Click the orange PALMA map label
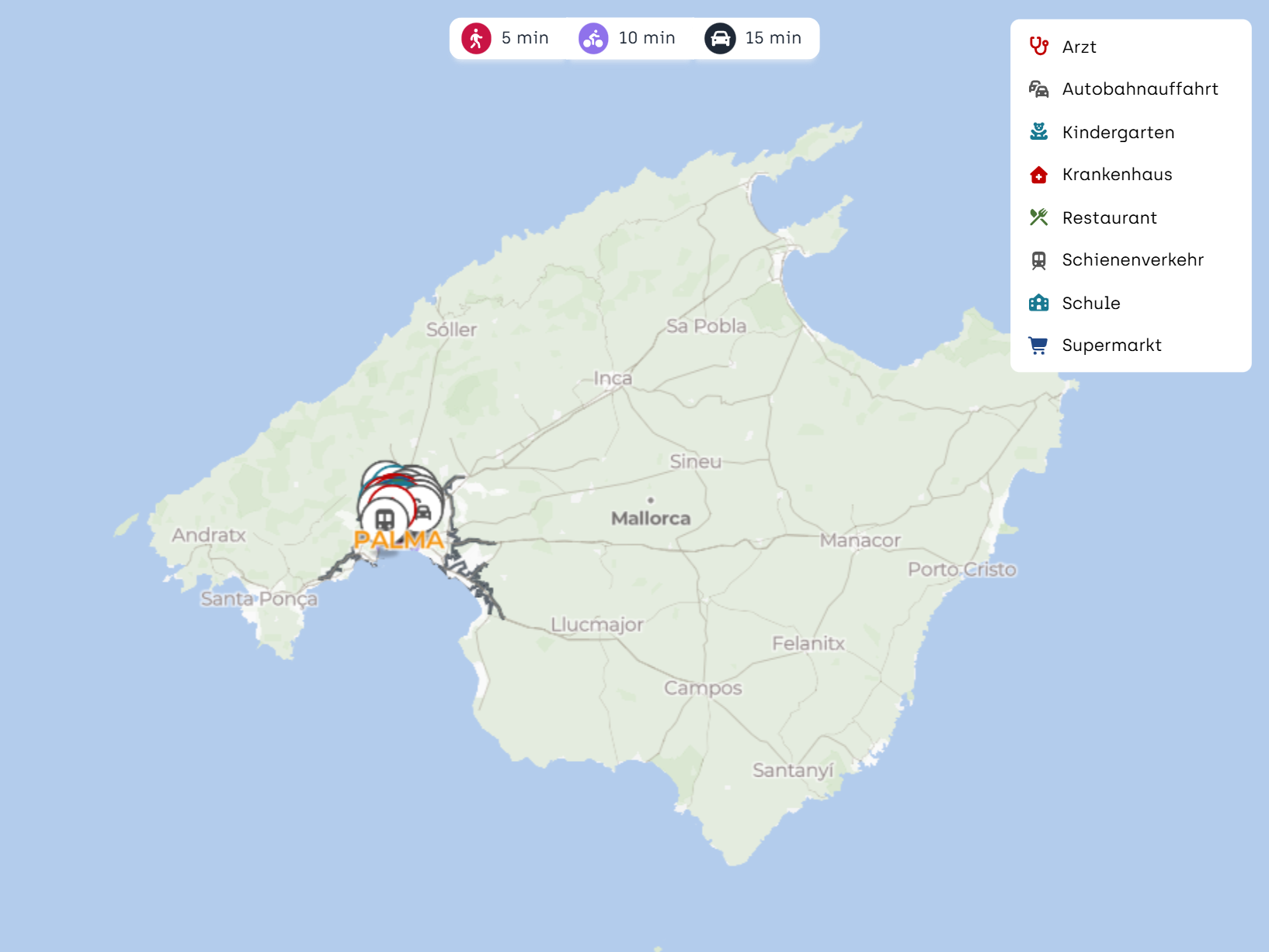The height and width of the screenshot is (952, 1269). click(x=398, y=540)
